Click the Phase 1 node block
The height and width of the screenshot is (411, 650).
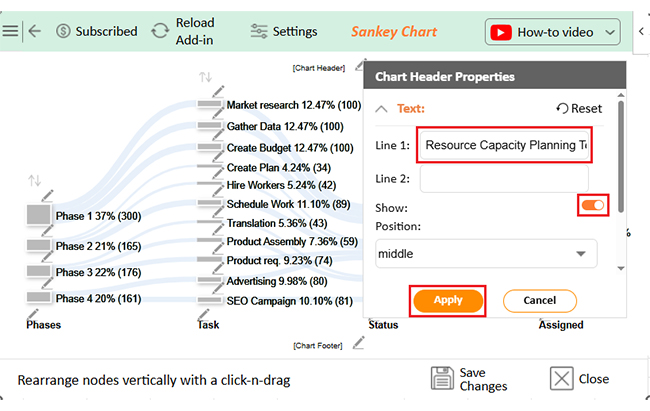coord(39,215)
